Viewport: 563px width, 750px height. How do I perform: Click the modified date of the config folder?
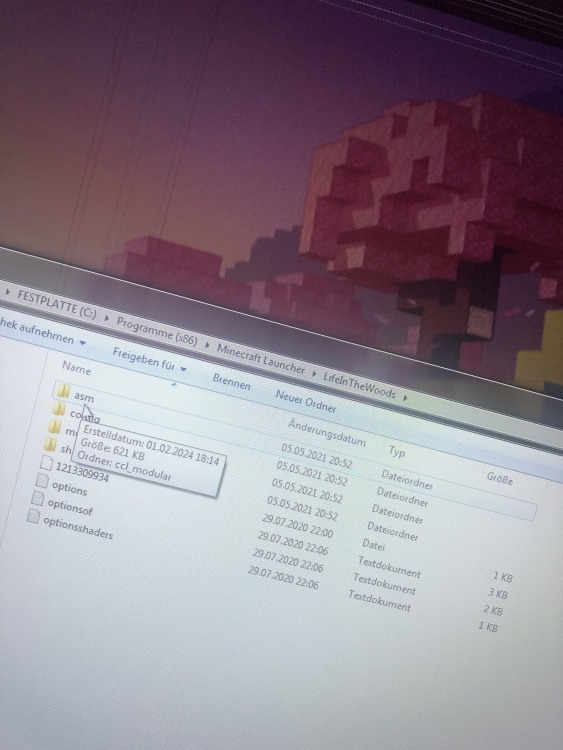pos(311,473)
